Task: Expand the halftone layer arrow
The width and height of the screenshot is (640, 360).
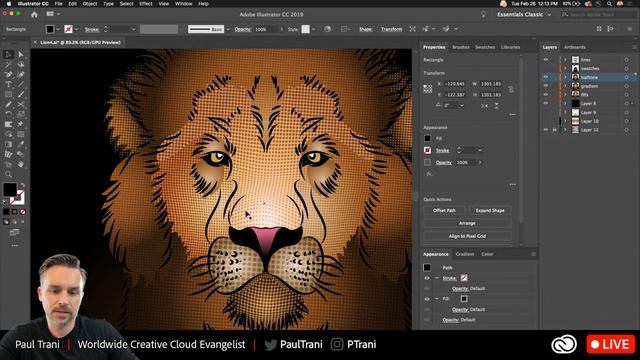Action: [566, 77]
